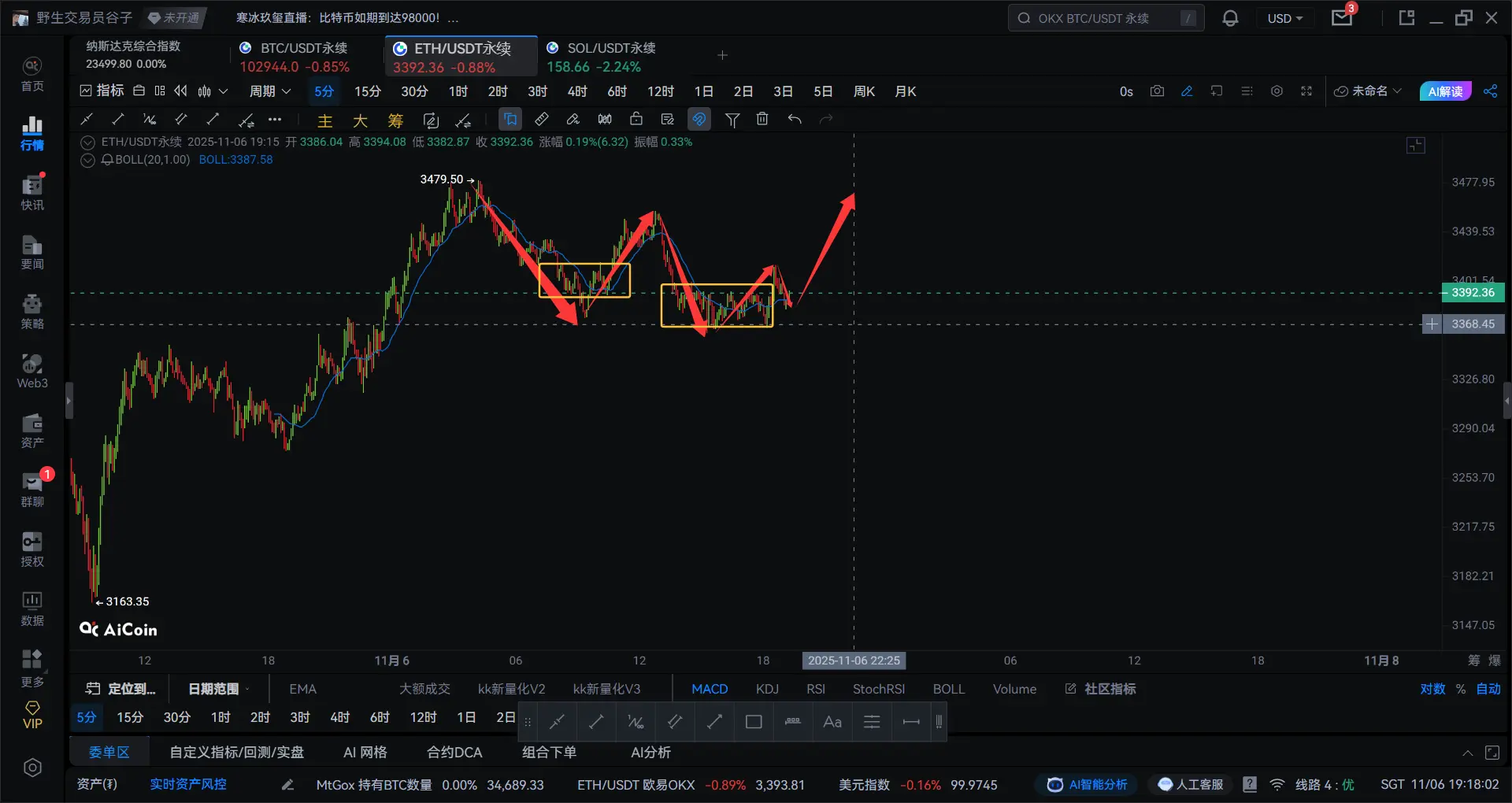The width and height of the screenshot is (1512, 803).
Task: Click the replay rewind icon beside 指标
Action: tap(181, 91)
